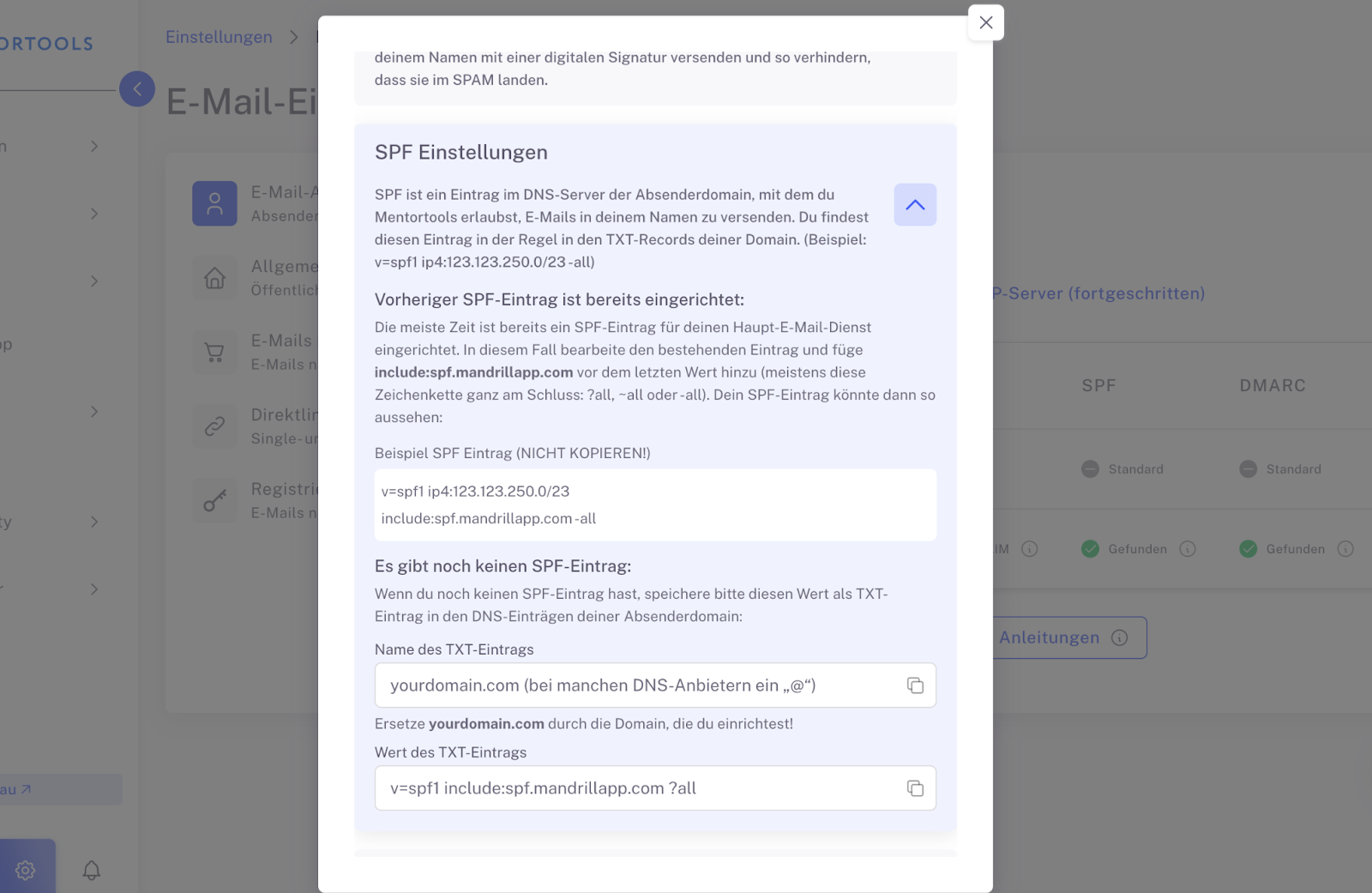
Task: Show info for SPF Gefunden status
Action: [x=1188, y=549]
